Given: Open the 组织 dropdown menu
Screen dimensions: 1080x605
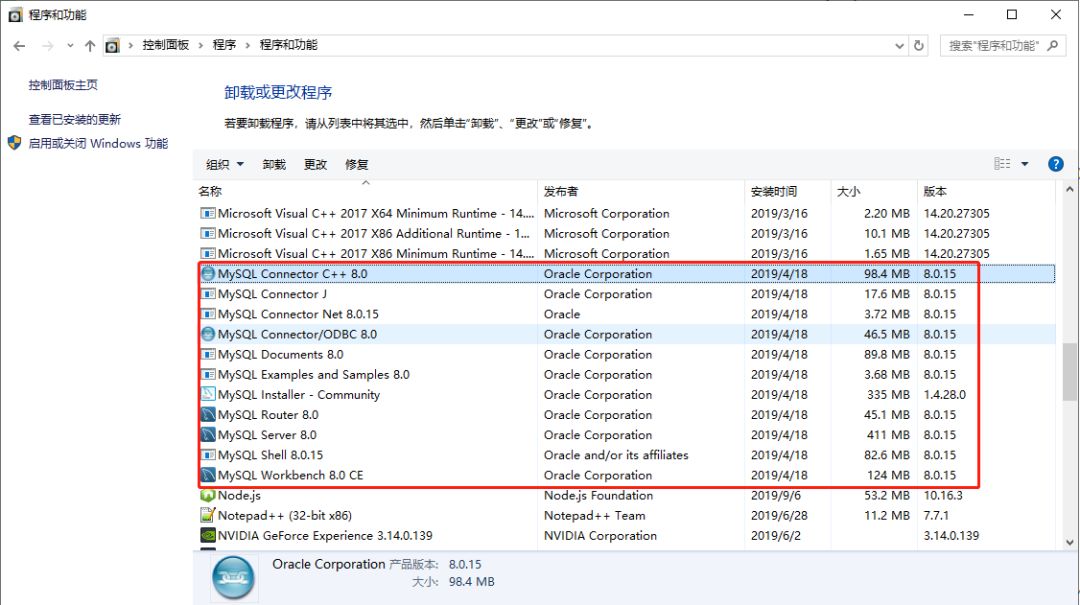Looking at the screenshot, I should (x=225, y=164).
